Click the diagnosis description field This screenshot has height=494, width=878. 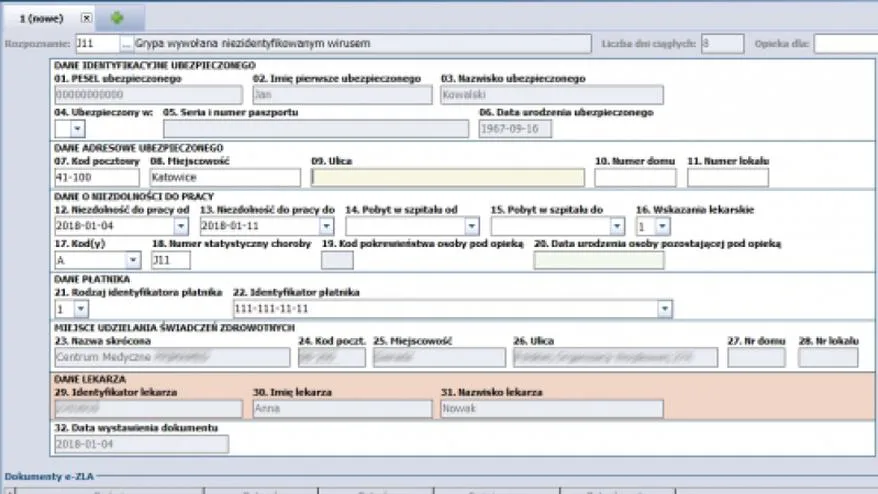point(362,44)
